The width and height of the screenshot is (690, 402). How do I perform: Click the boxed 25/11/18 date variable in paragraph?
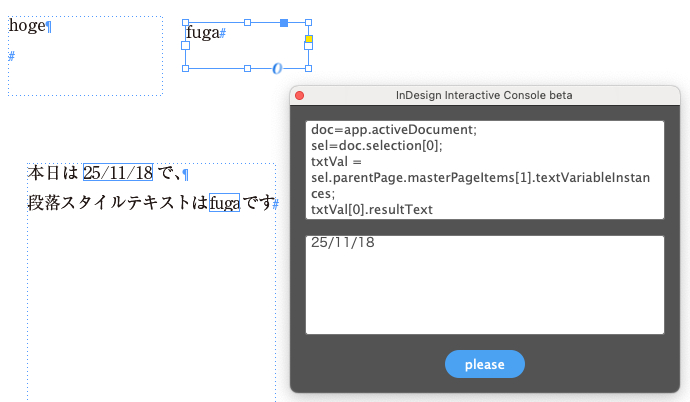[118, 173]
